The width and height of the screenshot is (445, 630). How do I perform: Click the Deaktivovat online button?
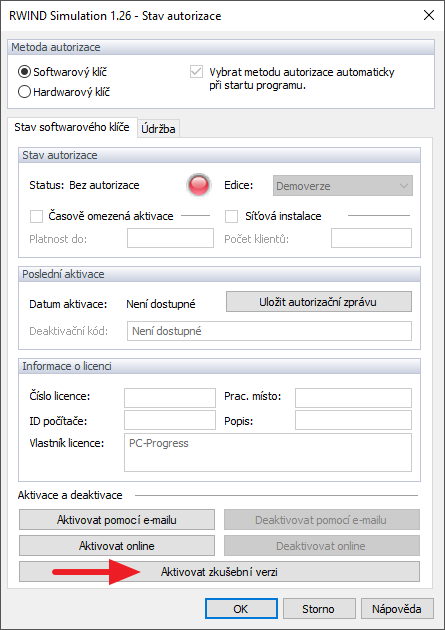point(322,546)
